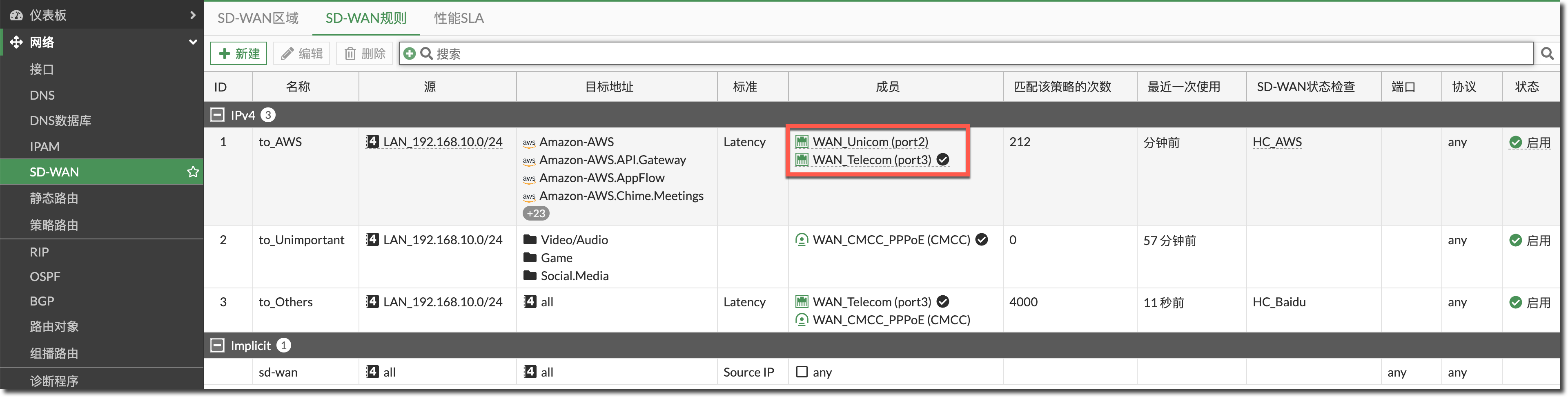Click the WAN_Unicom (port2) interface icon

(x=802, y=142)
